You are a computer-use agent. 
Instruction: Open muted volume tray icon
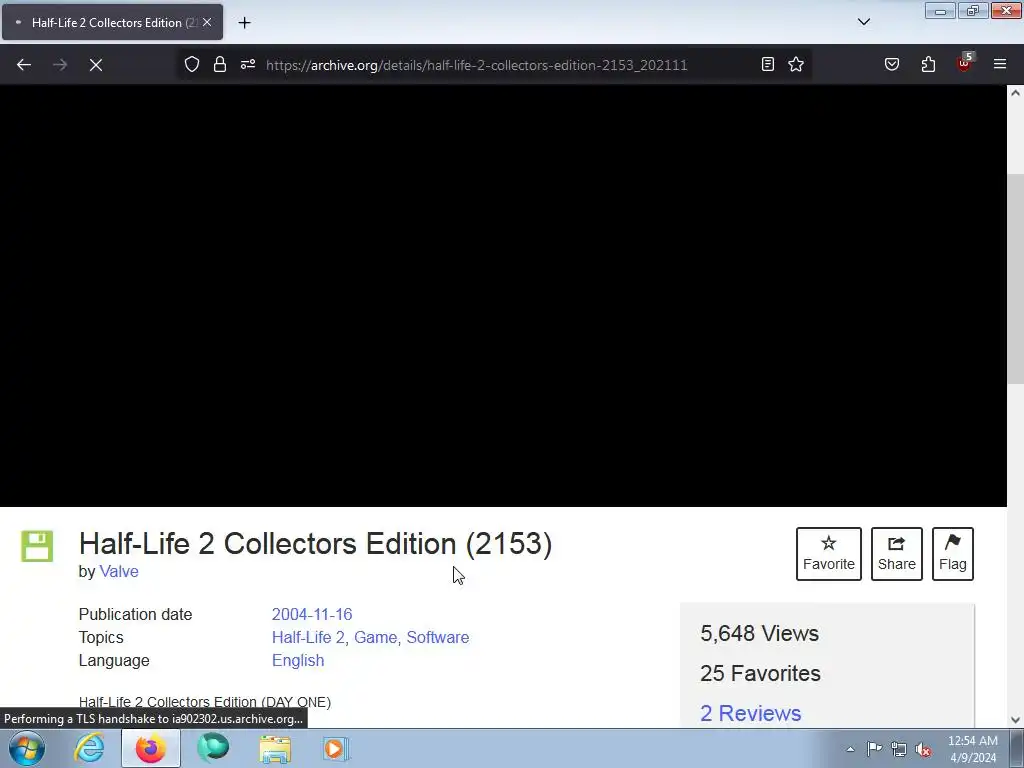click(923, 749)
